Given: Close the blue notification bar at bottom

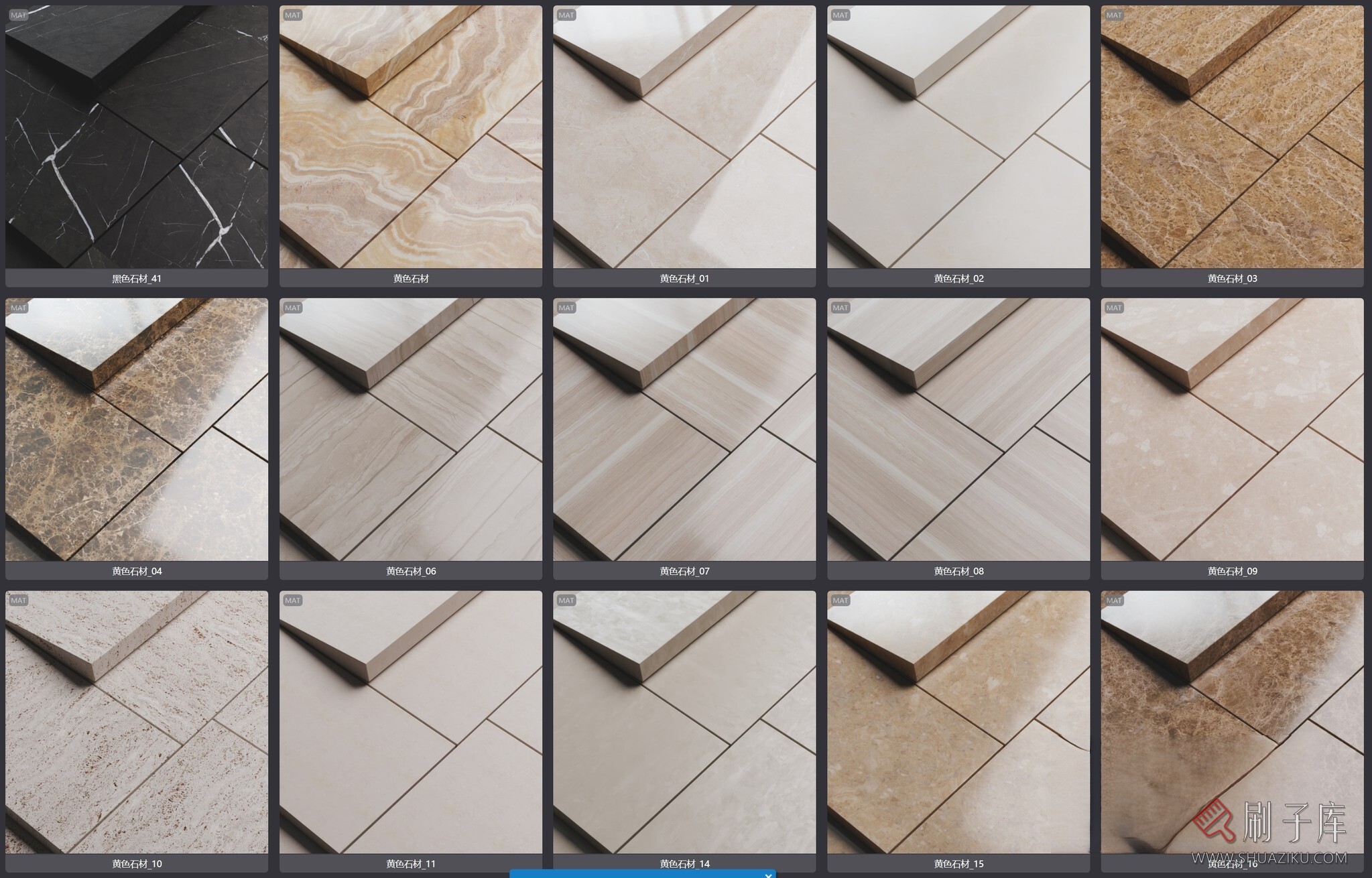Looking at the screenshot, I should (768, 875).
